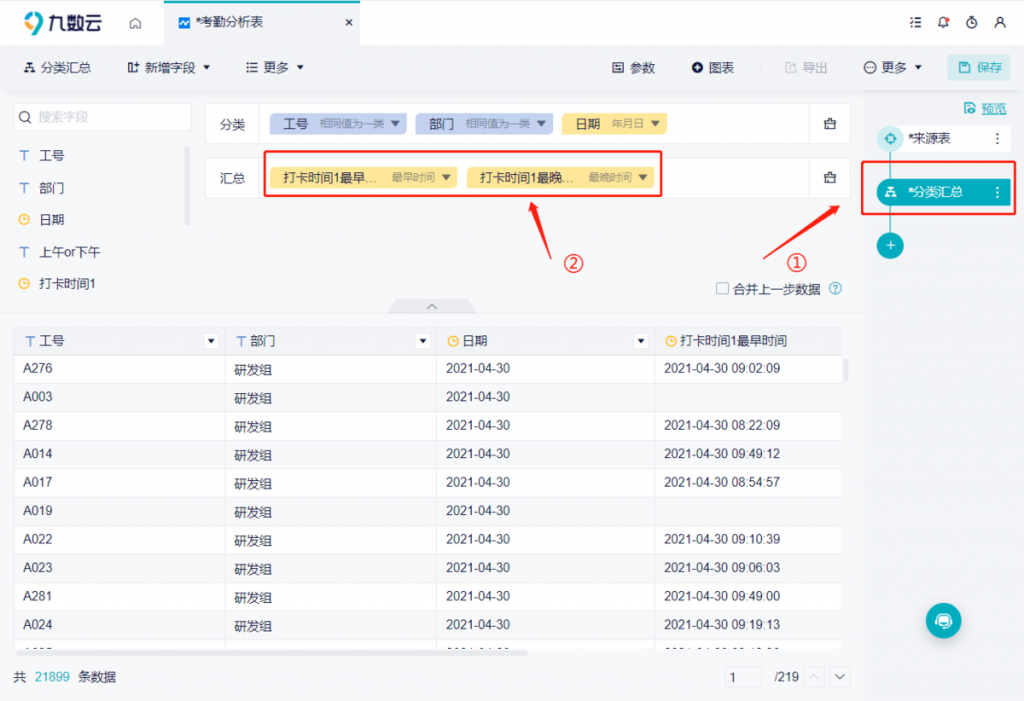Click the help question mark beside 合并上一步数据
1024x701 pixels.
point(835,289)
